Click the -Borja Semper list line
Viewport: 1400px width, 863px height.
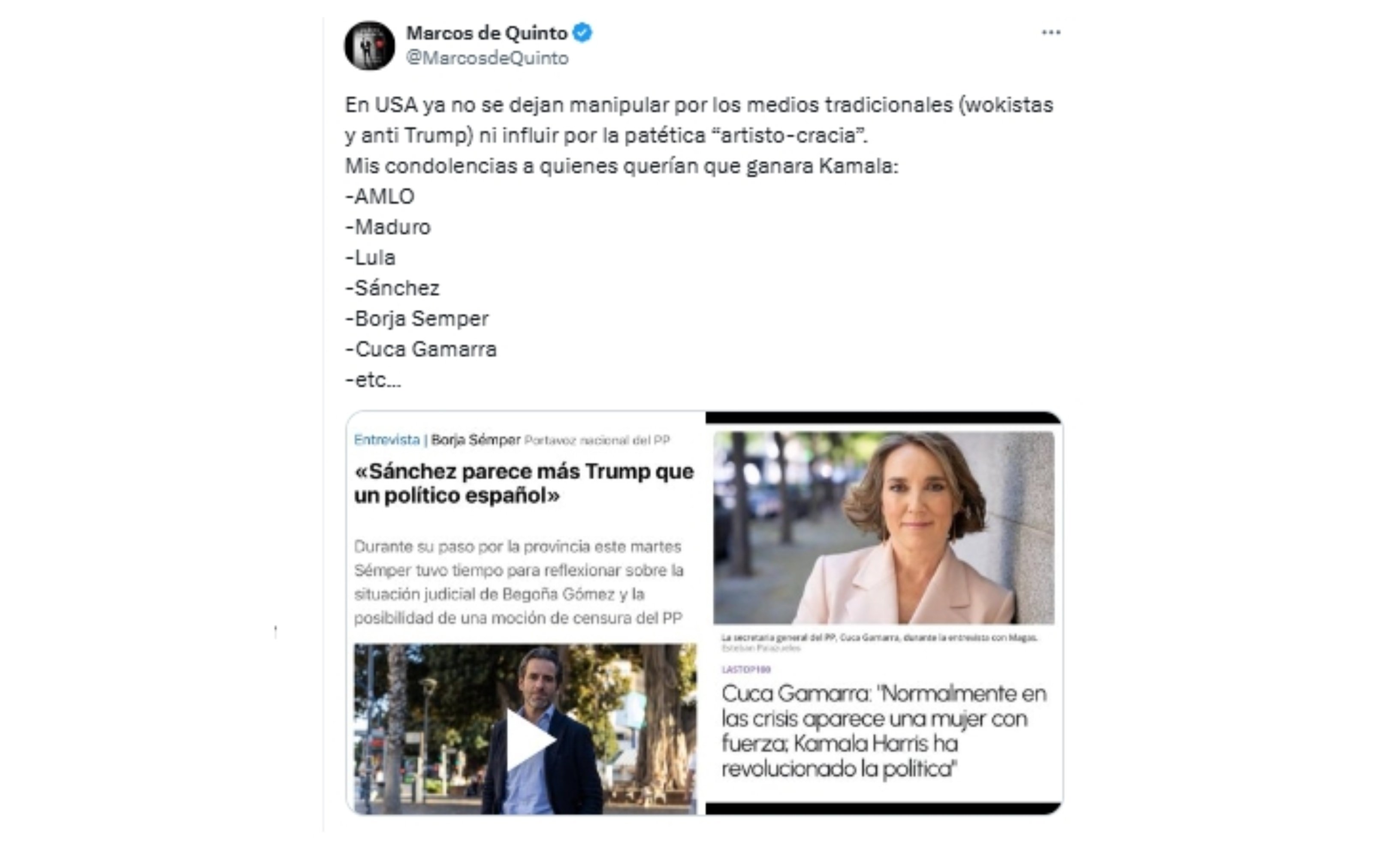coord(416,318)
